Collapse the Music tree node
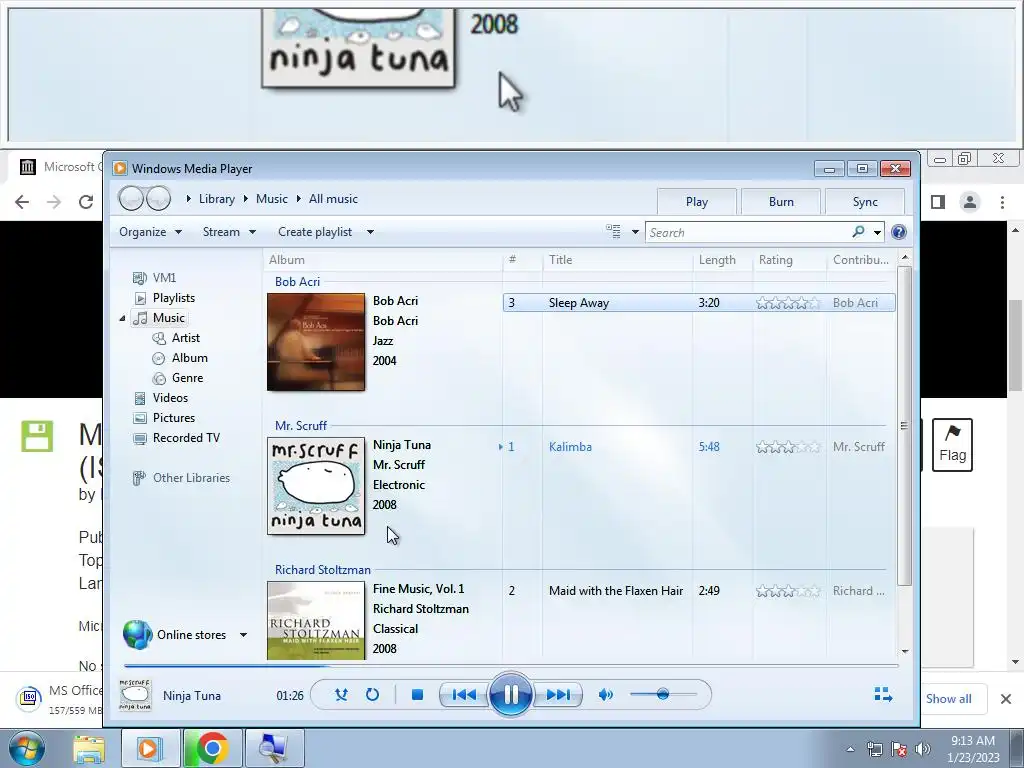The width and height of the screenshot is (1024, 768). [123, 318]
